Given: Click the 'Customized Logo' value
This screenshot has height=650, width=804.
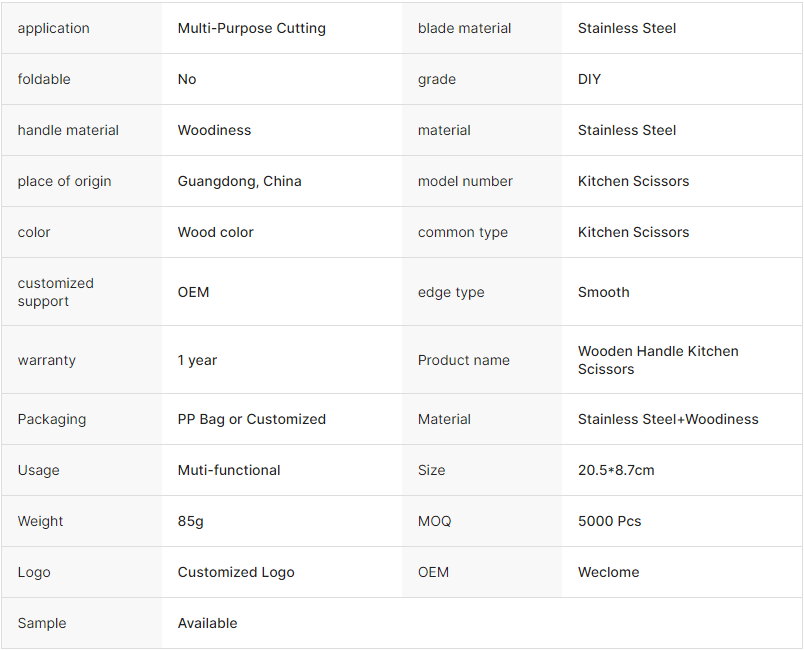Looking at the screenshot, I should click(236, 572).
